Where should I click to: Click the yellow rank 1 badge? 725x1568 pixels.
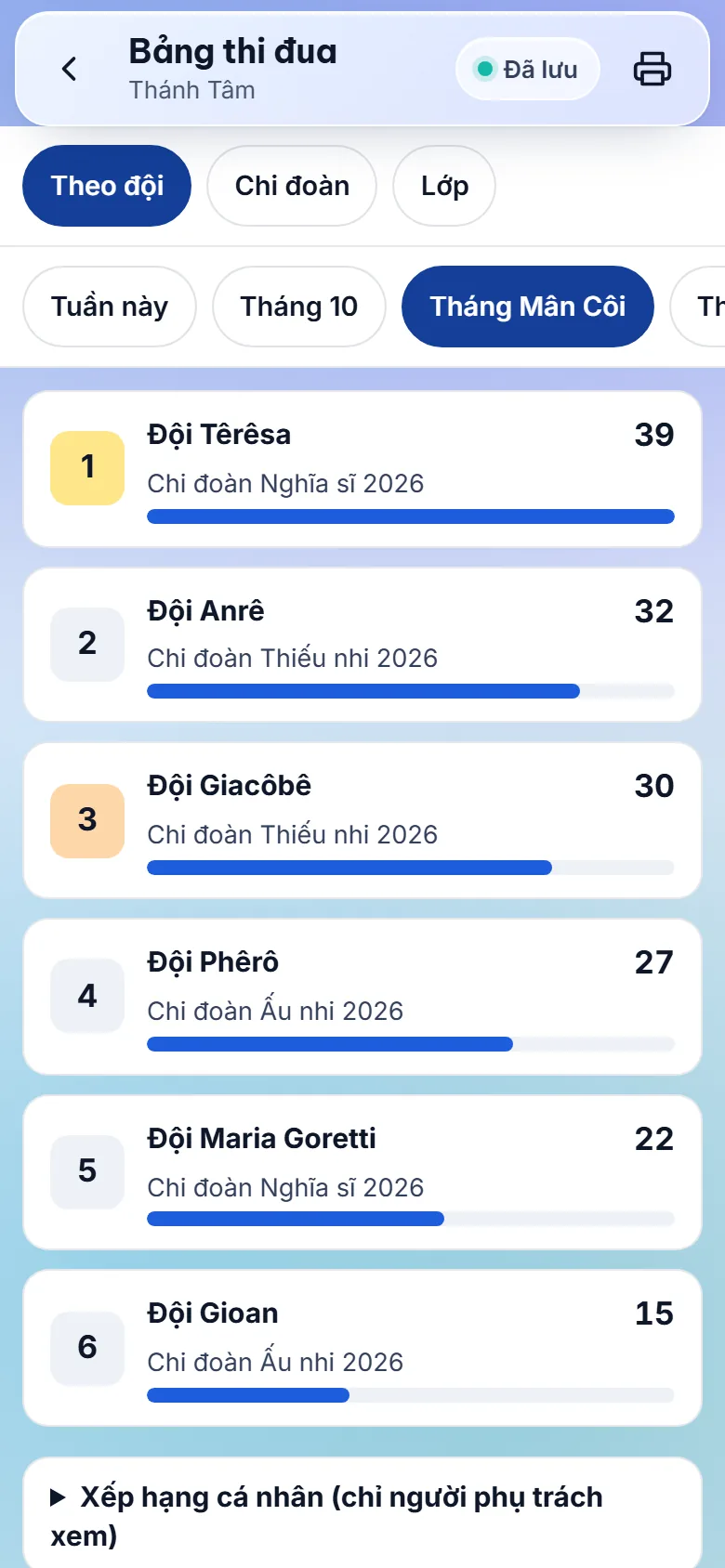click(x=87, y=467)
